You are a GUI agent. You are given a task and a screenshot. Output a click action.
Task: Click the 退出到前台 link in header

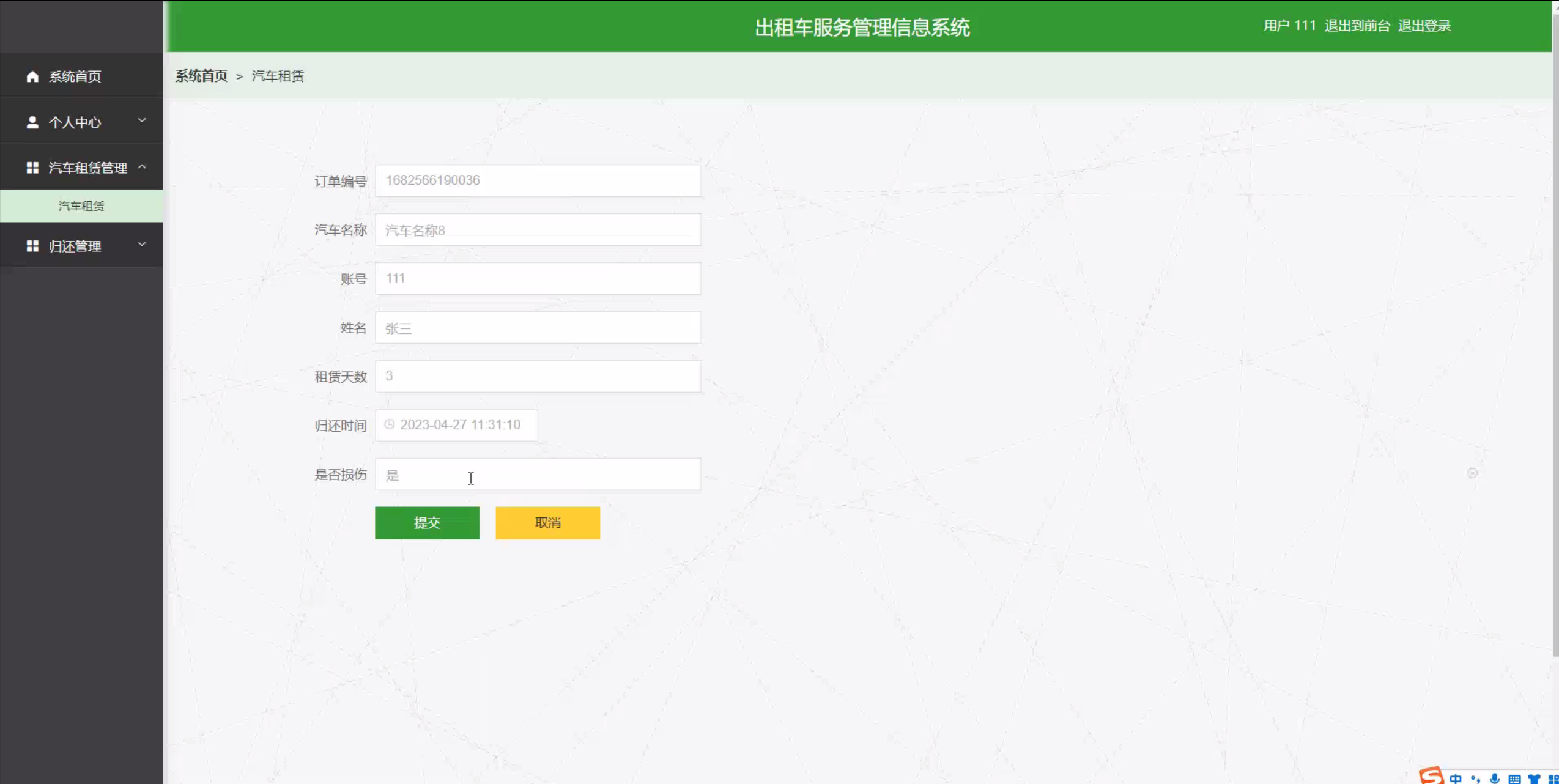[1357, 26]
